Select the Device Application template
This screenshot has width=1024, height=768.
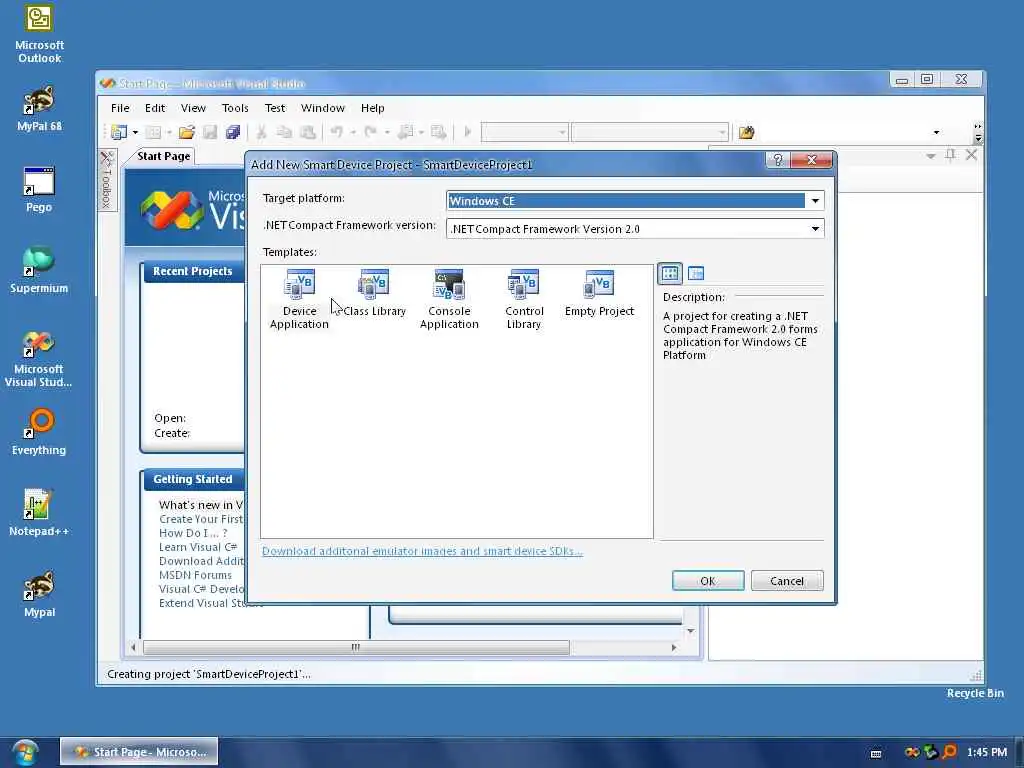(x=299, y=300)
